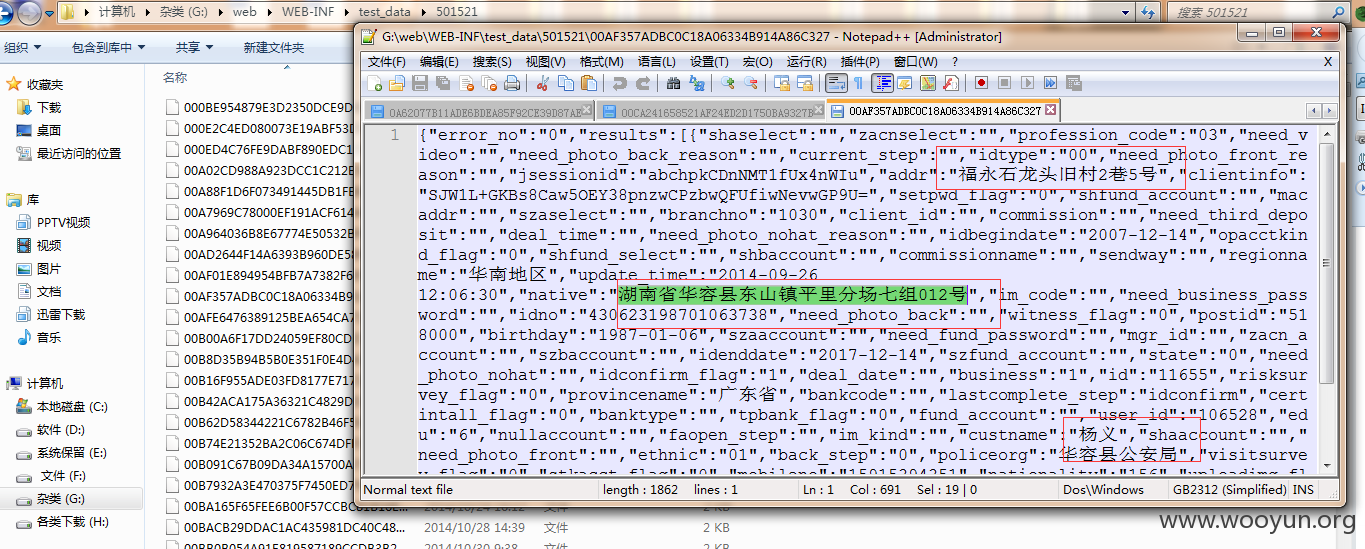
Task: Click line number 1 in the editor margin
Action: pyautogui.click(x=396, y=135)
